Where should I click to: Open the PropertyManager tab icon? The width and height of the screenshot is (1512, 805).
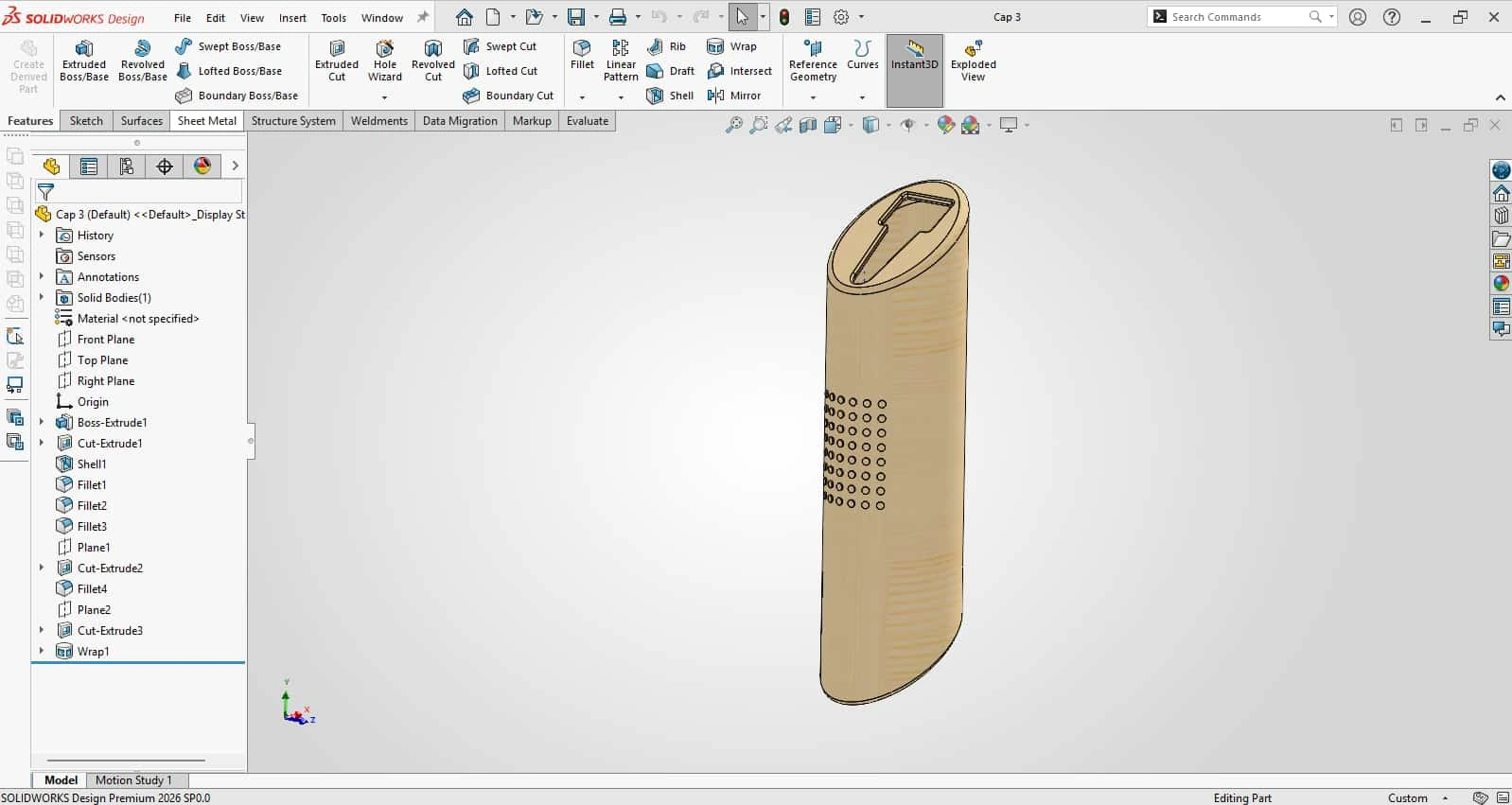(x=89, y=166)
